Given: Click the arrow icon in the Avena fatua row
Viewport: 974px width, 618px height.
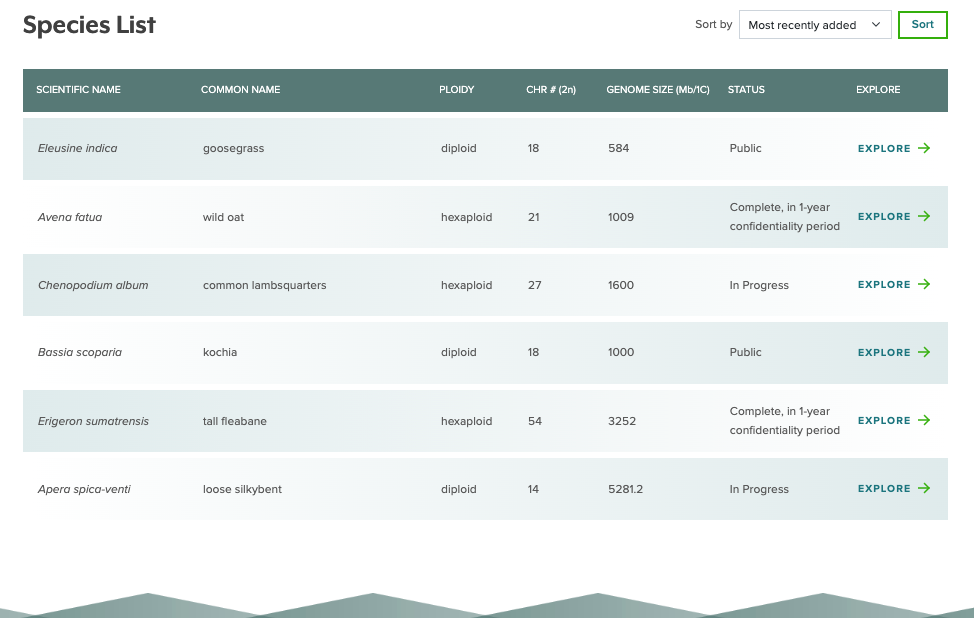Looking at the screenshot, I should click(x=924, y=216).
